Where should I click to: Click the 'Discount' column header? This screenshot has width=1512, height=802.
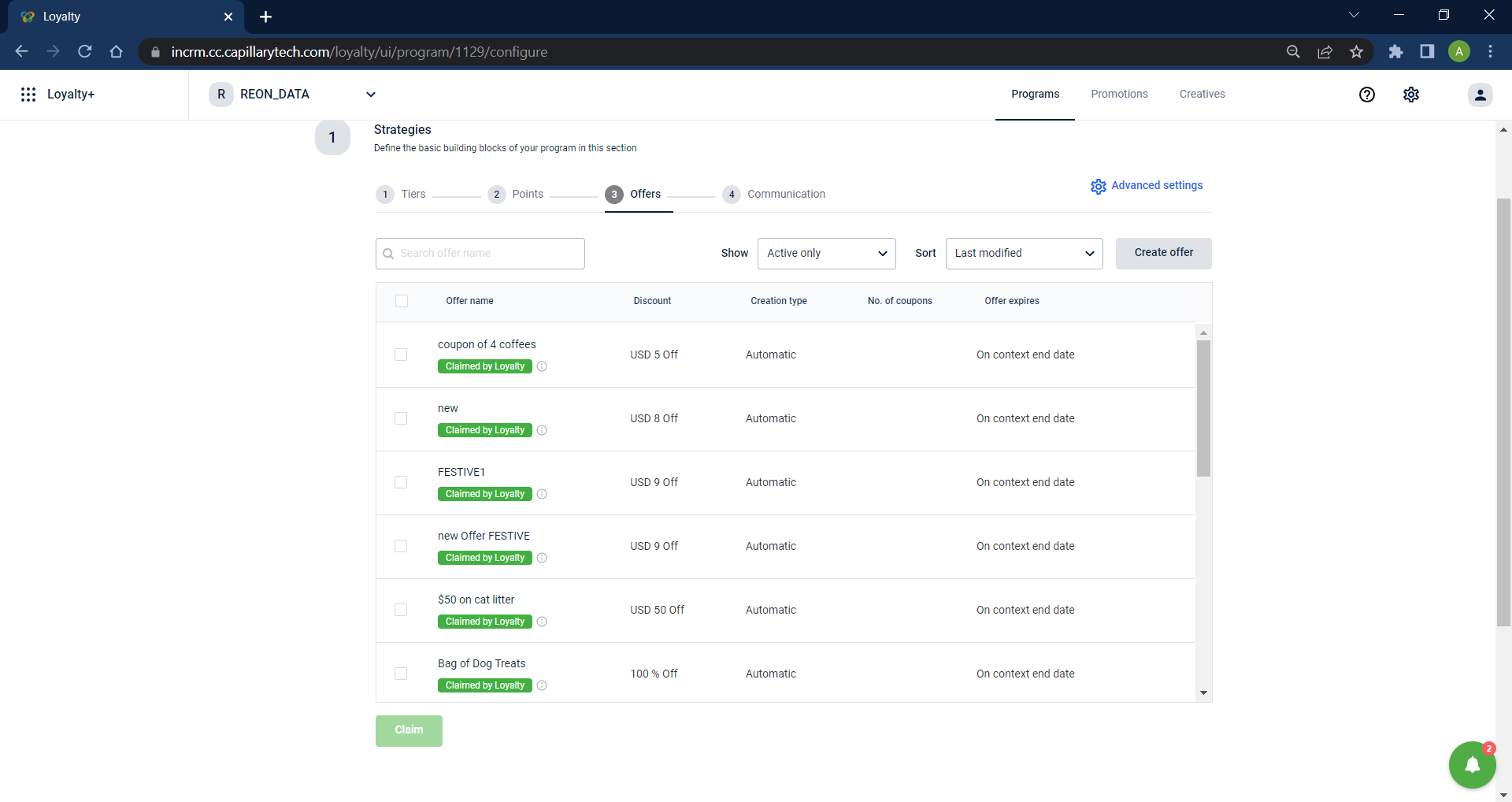653,301
